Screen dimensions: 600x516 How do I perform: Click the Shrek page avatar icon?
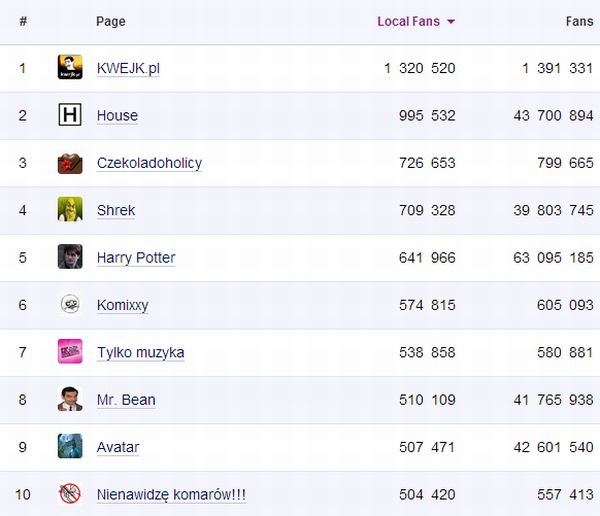70,210
